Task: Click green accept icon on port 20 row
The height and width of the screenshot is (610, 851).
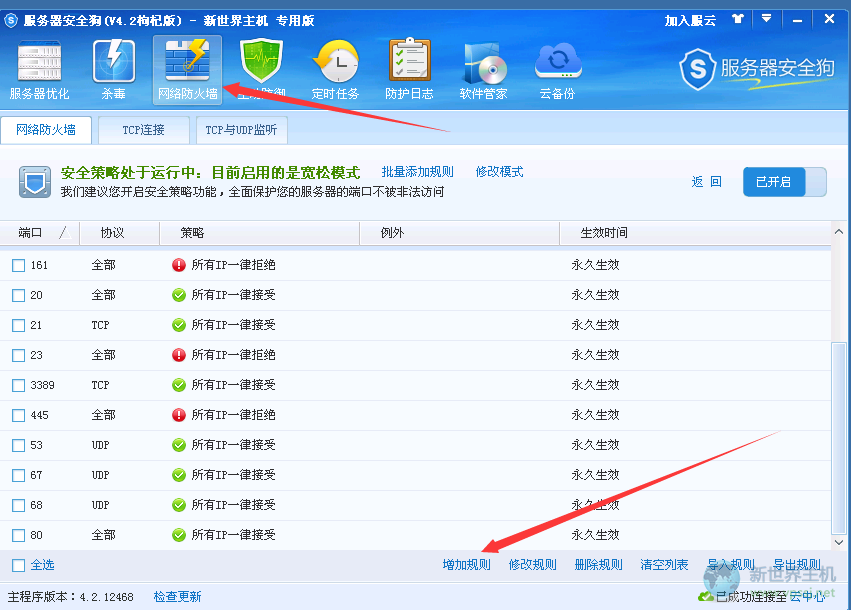Action: pos(179,295)
